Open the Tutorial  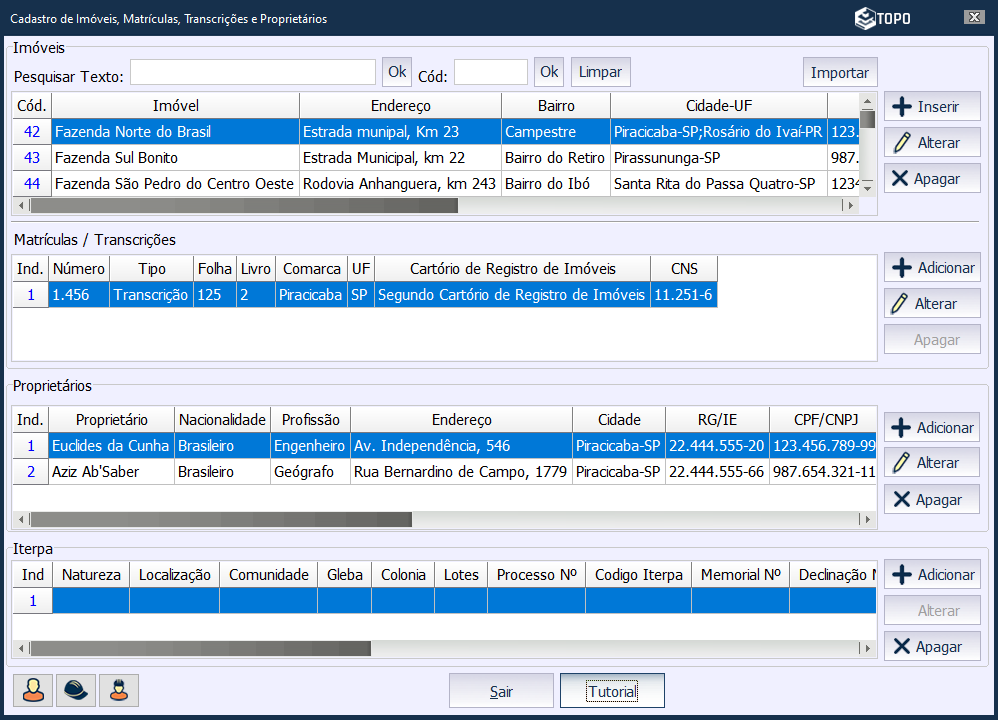click(x=611, y=691)
